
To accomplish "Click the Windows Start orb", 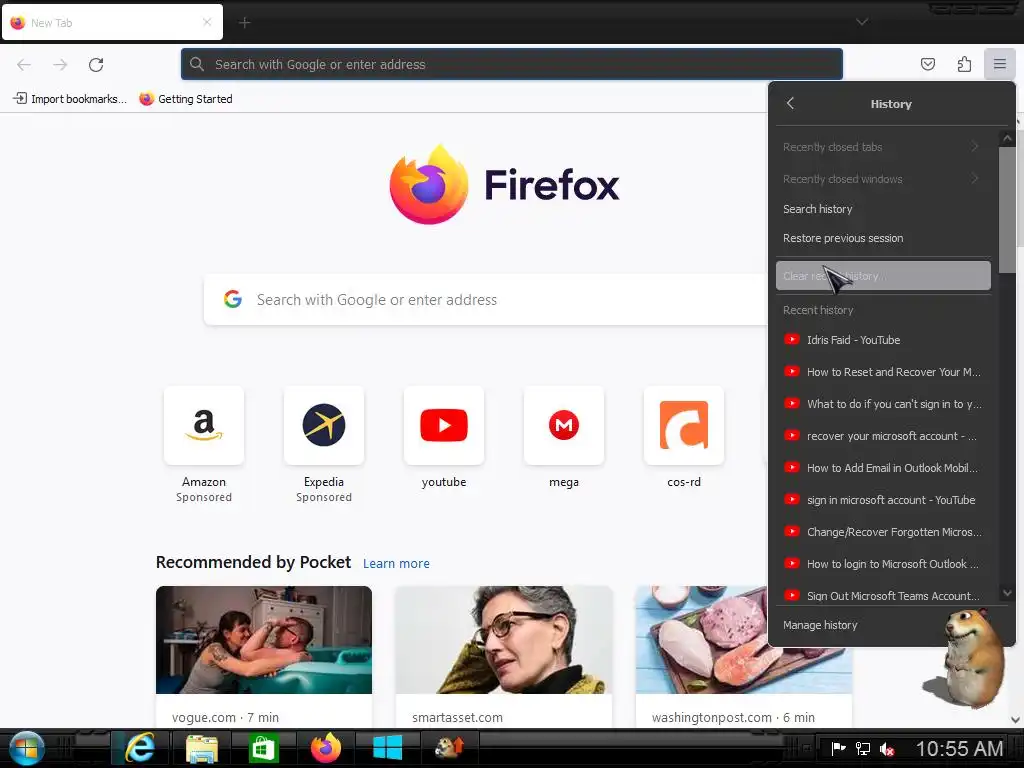I will pos(27,748).
